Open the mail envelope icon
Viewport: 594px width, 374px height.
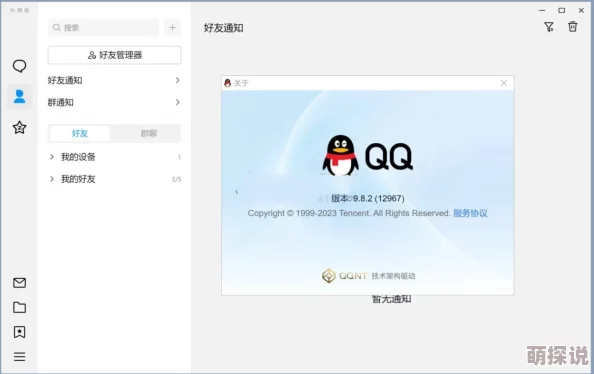tap(19, 283)
